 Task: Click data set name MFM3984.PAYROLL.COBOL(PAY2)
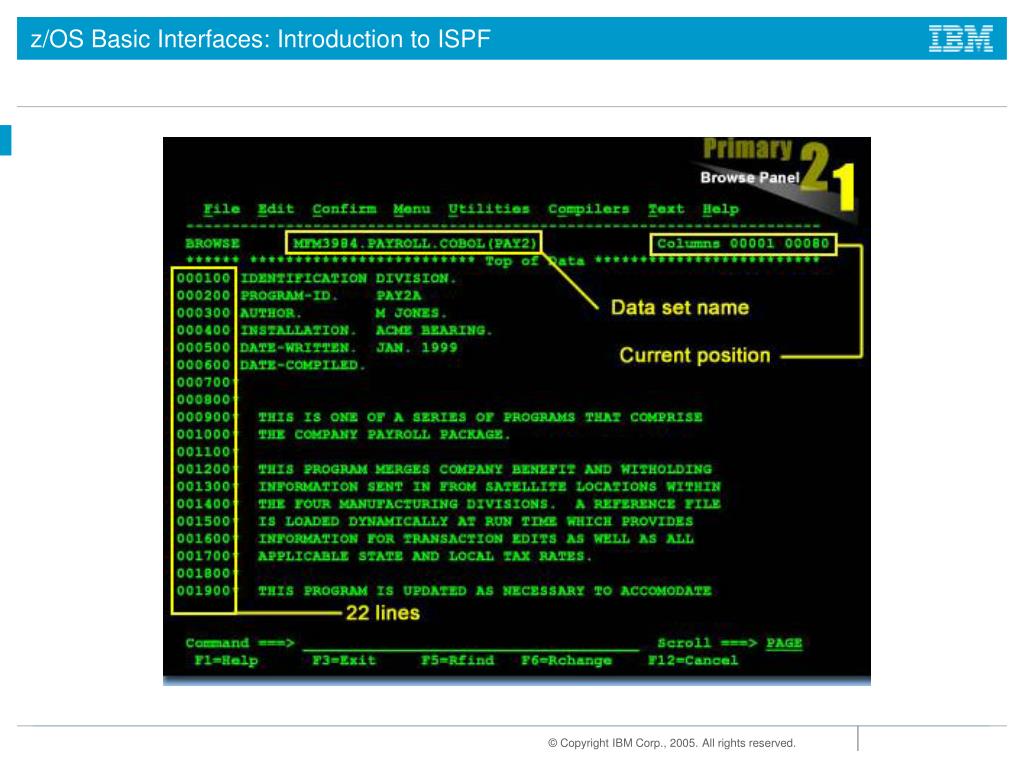click(414, 244)
